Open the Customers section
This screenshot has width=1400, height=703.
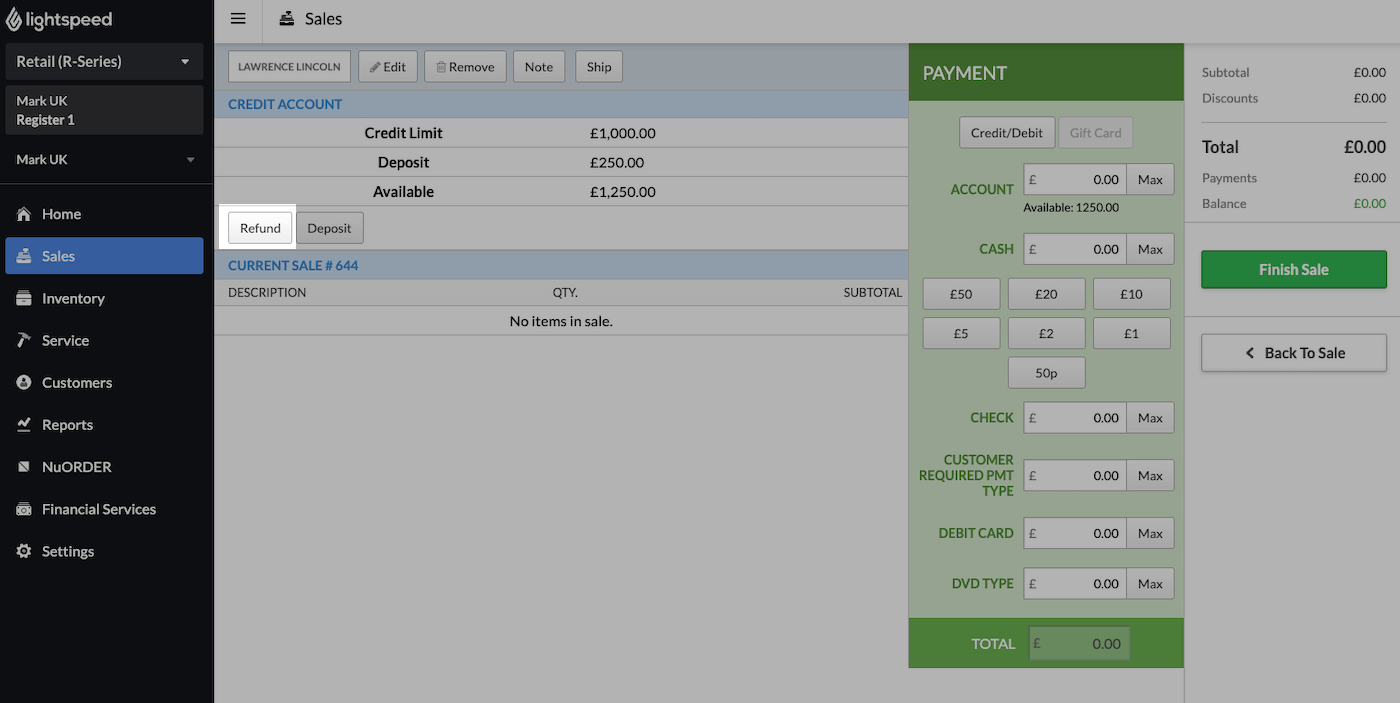click(x=76, y=382)
